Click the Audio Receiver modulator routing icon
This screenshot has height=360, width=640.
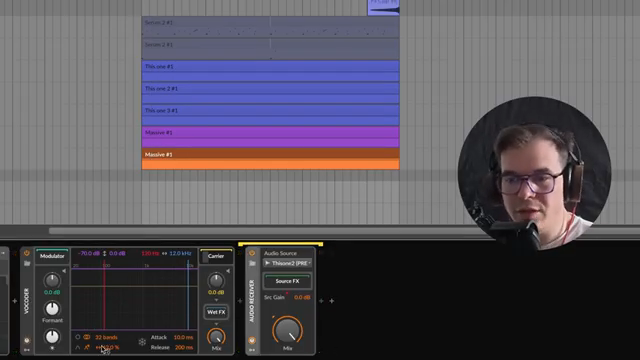252,340
